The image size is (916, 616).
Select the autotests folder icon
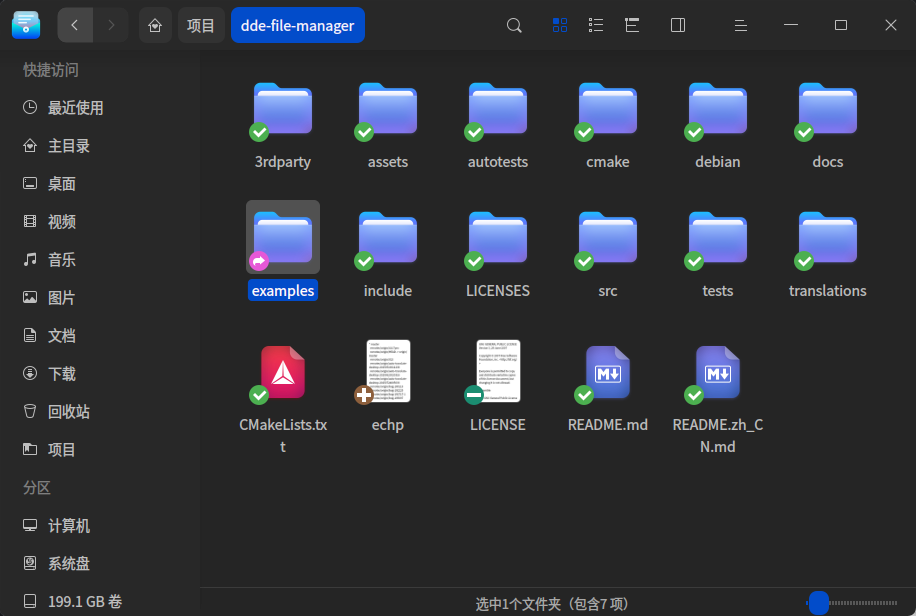(x=498, y=109)
